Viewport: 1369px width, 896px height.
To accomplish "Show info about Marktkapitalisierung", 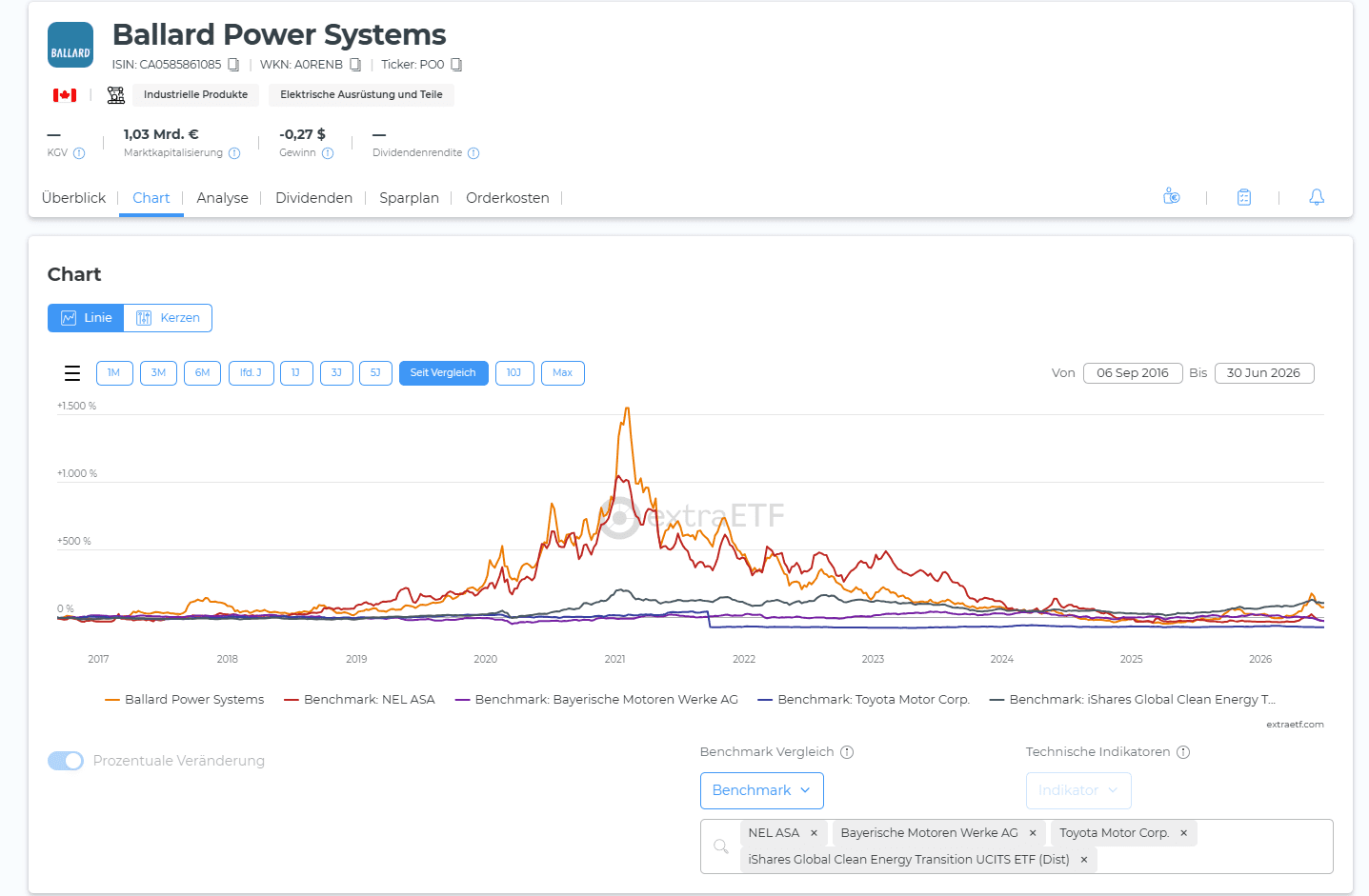I will 234,153.
